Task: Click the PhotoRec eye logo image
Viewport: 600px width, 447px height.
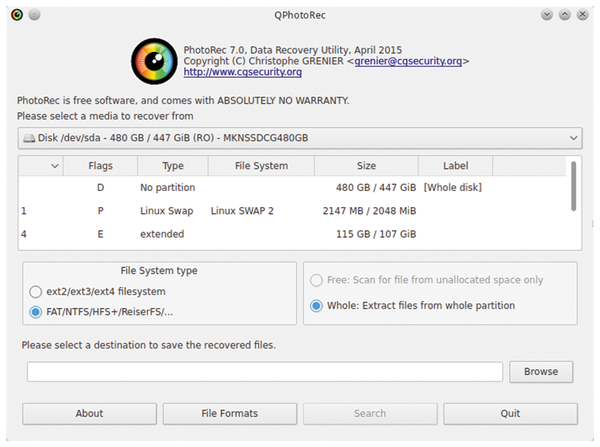Action: (x=154, y=61)
